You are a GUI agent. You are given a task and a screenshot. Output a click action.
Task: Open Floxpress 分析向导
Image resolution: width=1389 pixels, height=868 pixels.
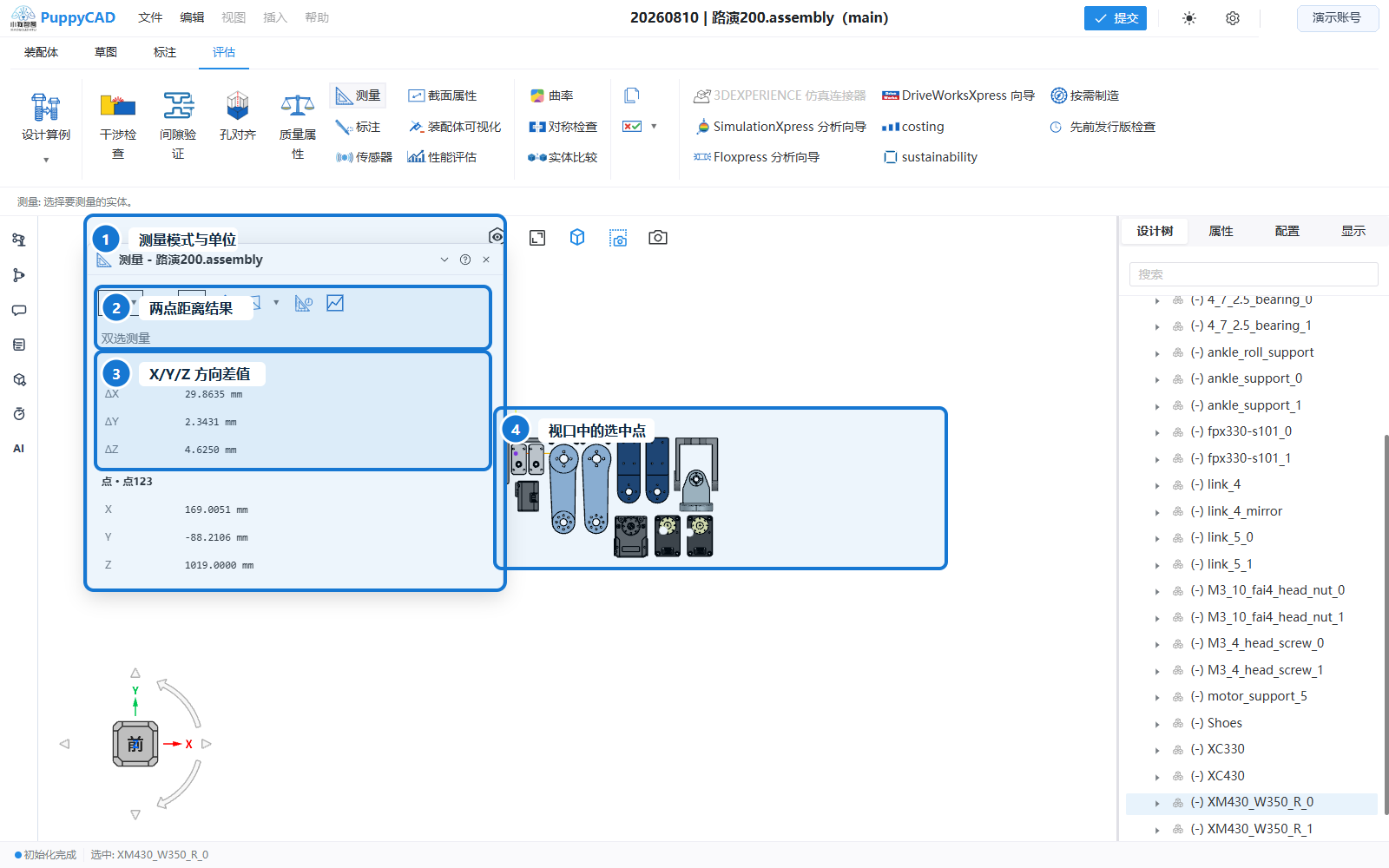click(757, 157)
